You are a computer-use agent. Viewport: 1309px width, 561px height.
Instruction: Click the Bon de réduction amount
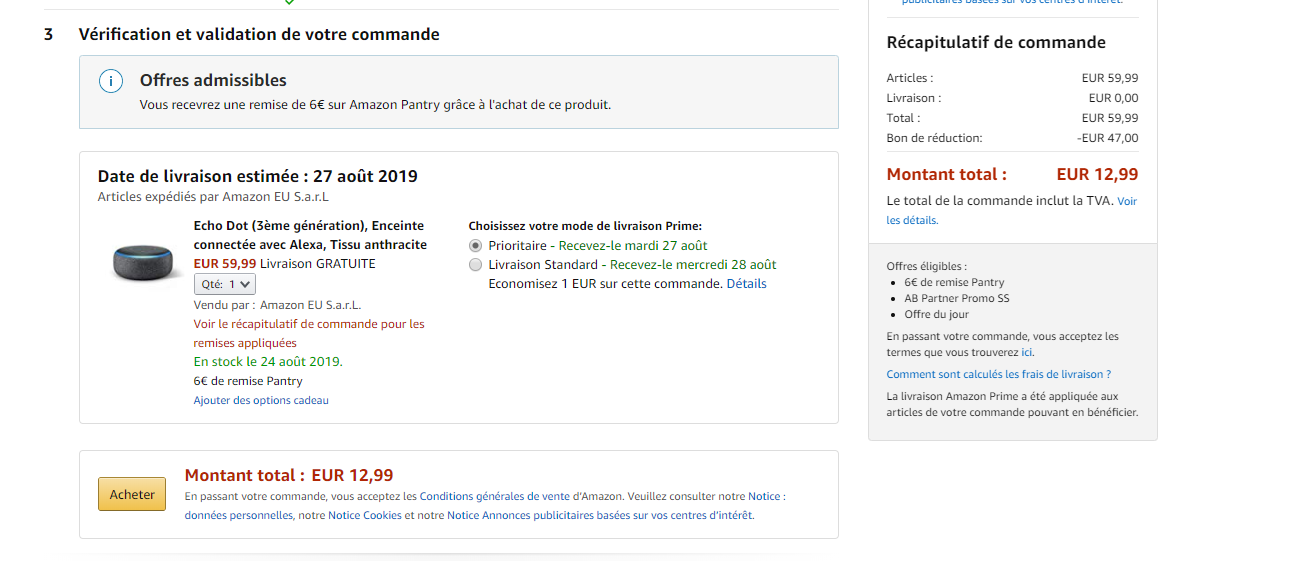point(1108,138)
